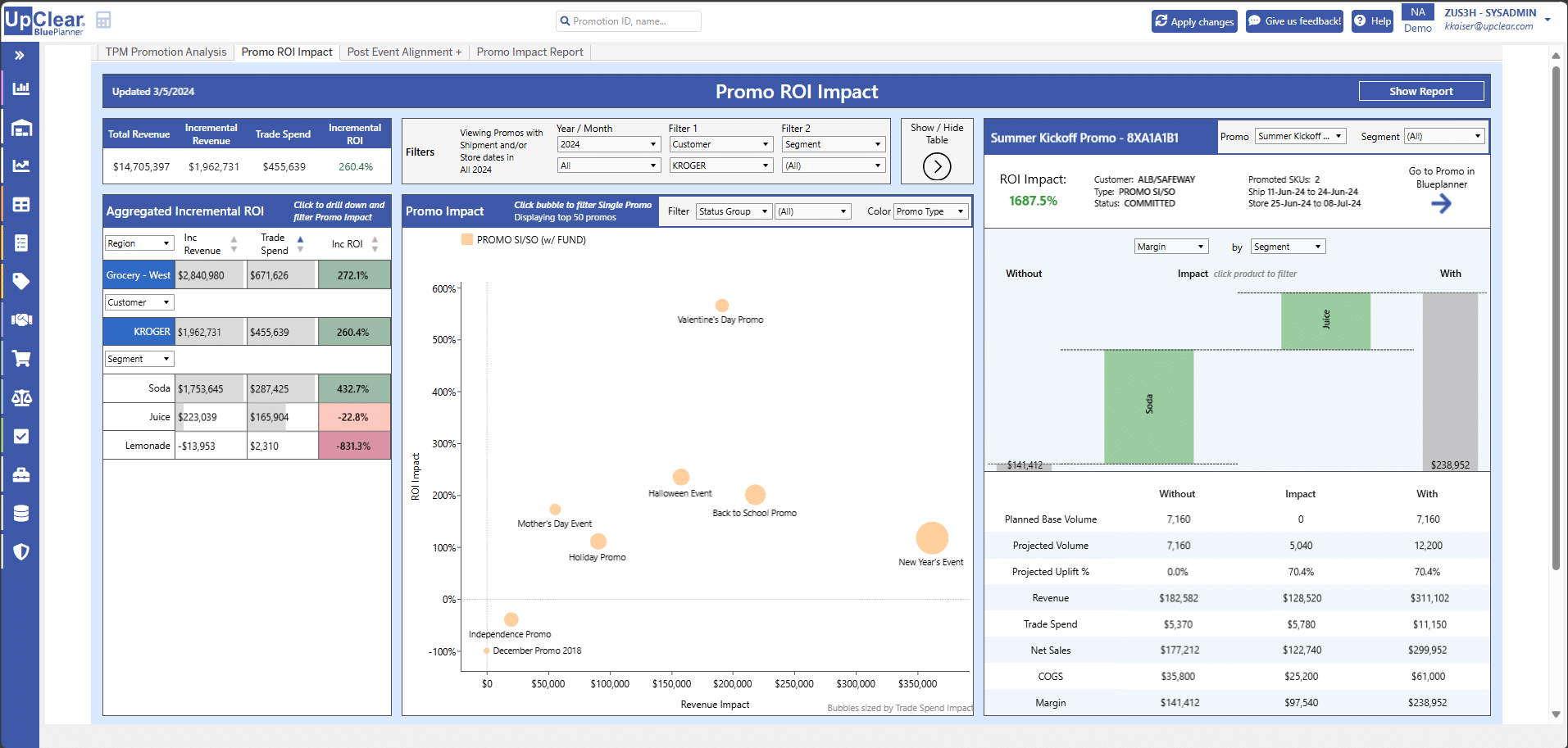Click the Promotion ID search field

tap(628, 21)
